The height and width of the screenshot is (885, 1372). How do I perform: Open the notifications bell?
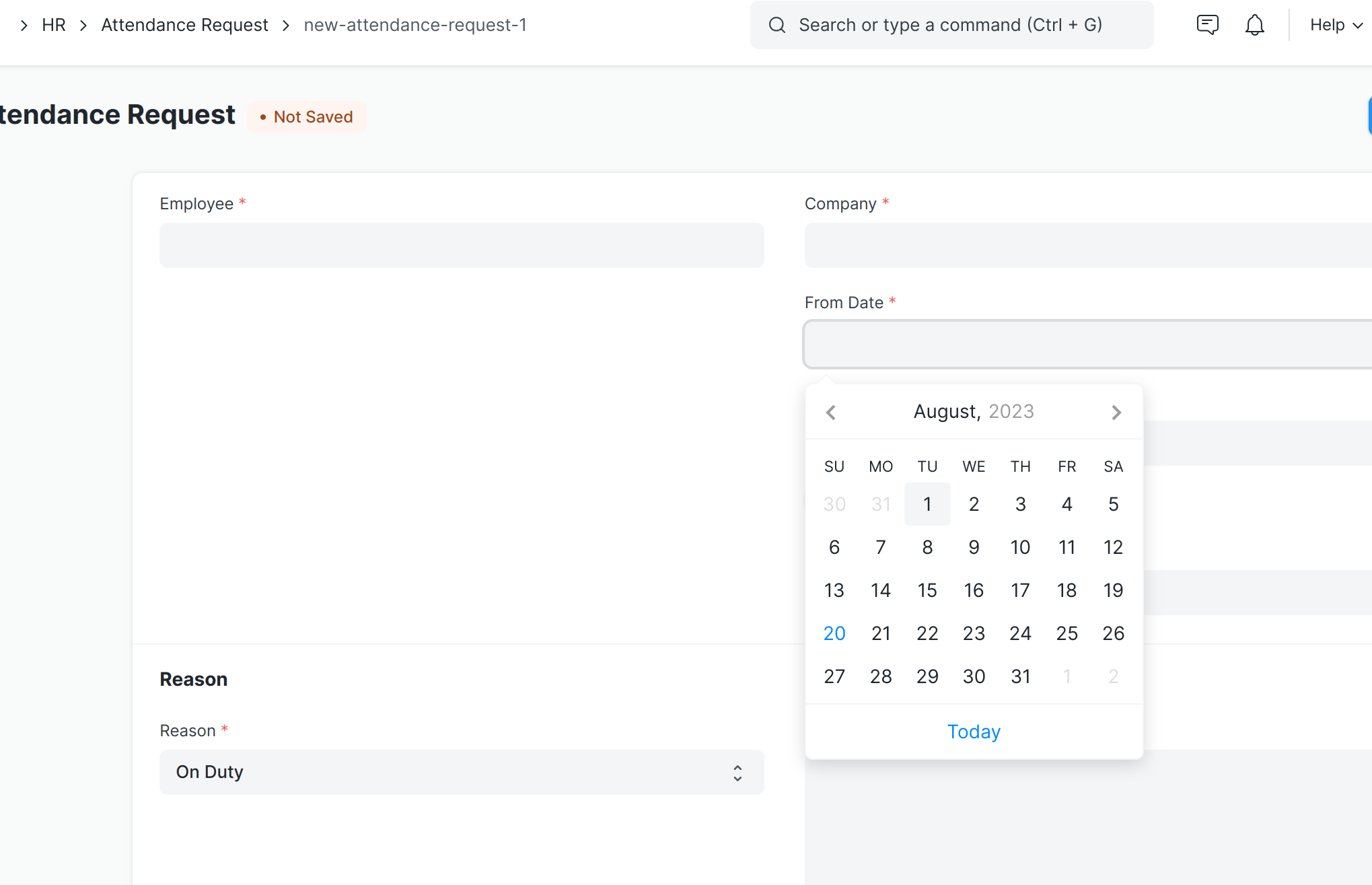pos(1254,24)
